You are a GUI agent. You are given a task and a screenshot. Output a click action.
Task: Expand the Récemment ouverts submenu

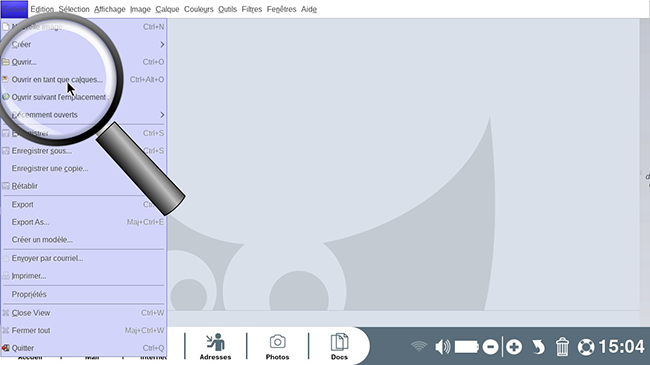coord(84,115)
